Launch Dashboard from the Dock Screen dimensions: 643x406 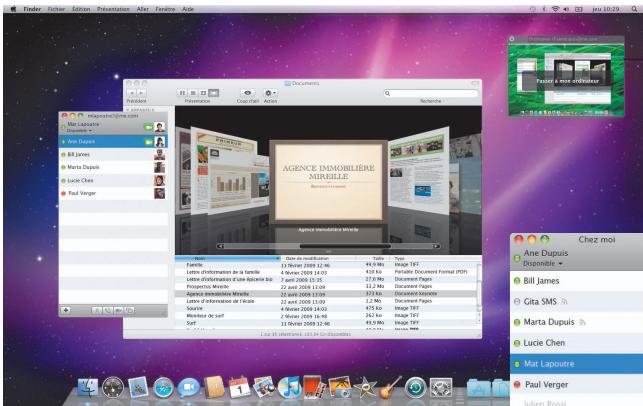(x=113, y=388)
